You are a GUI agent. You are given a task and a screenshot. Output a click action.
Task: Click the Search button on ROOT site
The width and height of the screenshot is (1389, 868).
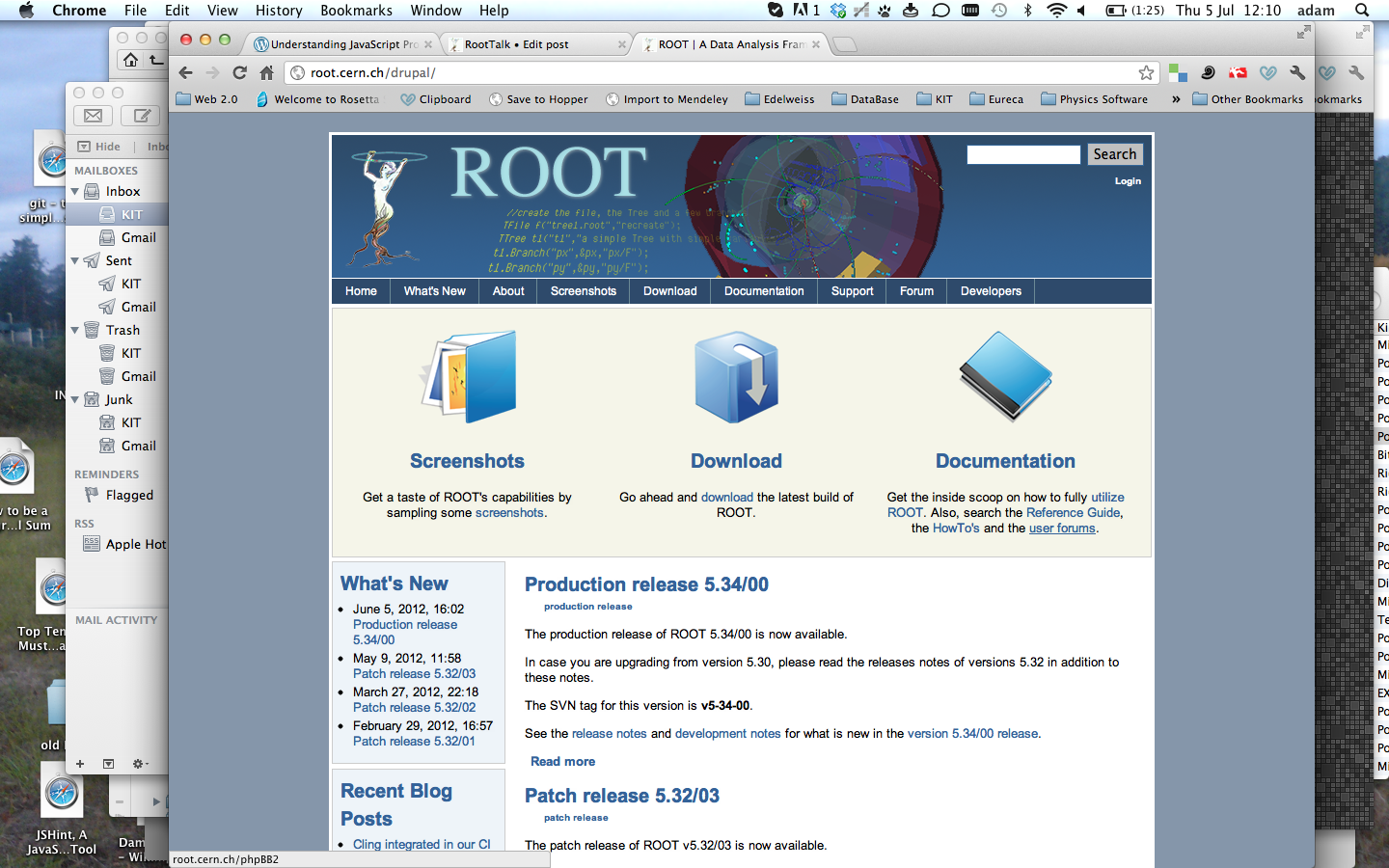click(x=1114, y=154)
